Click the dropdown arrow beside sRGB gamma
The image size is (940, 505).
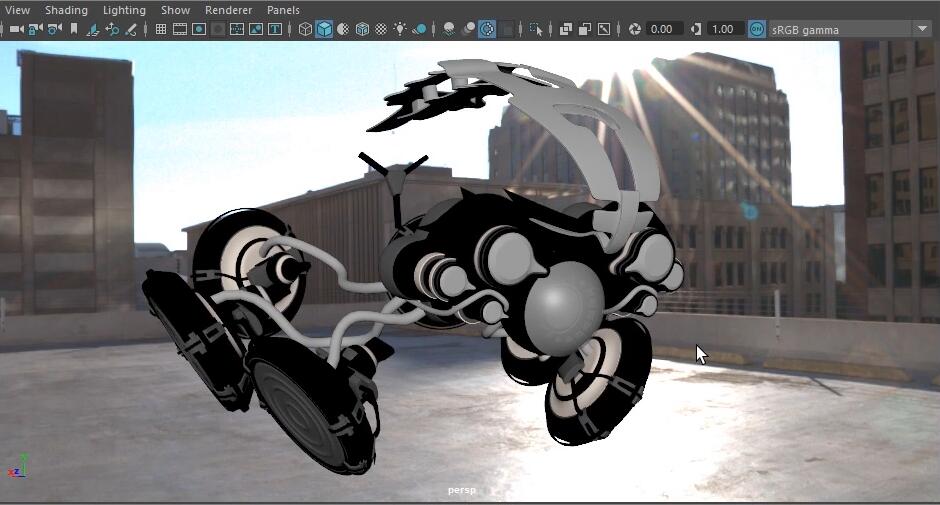[x=922, y=29]
